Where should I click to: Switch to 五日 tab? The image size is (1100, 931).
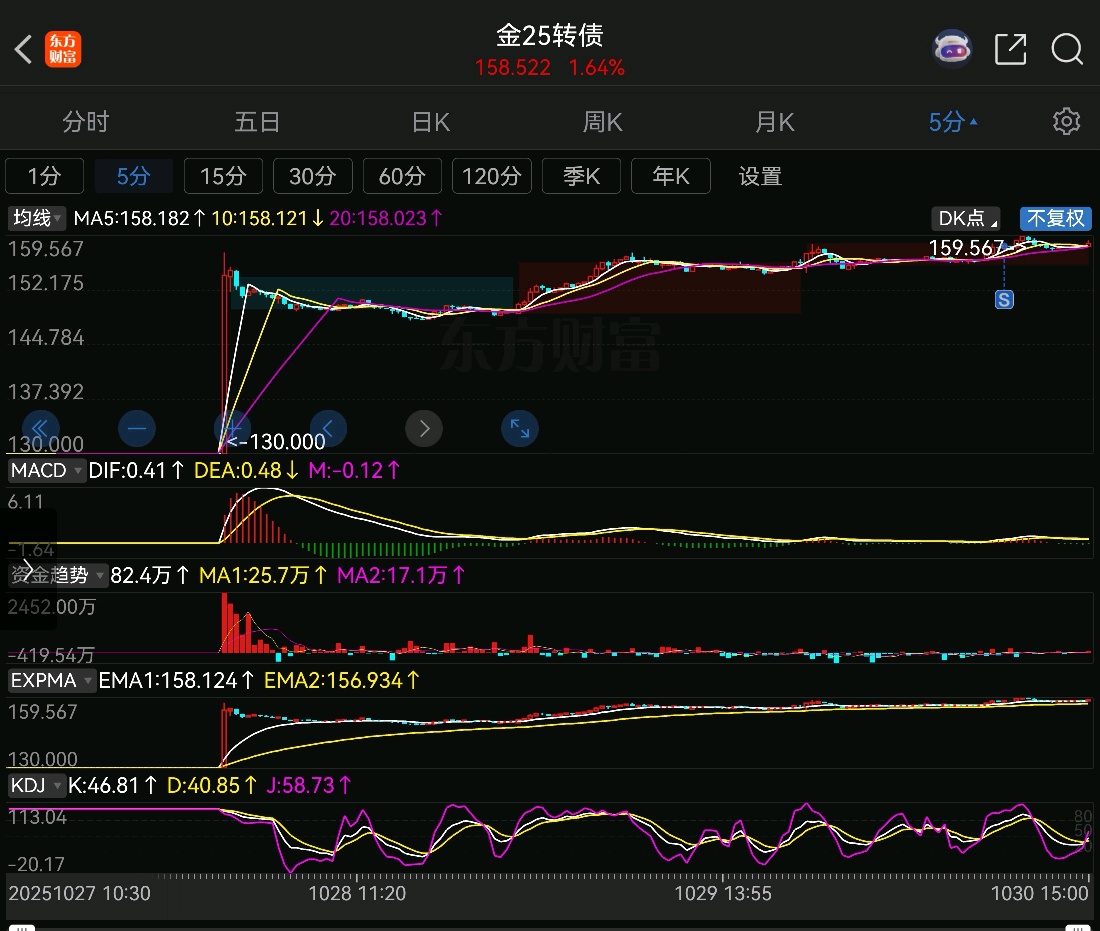click(257, 122)
